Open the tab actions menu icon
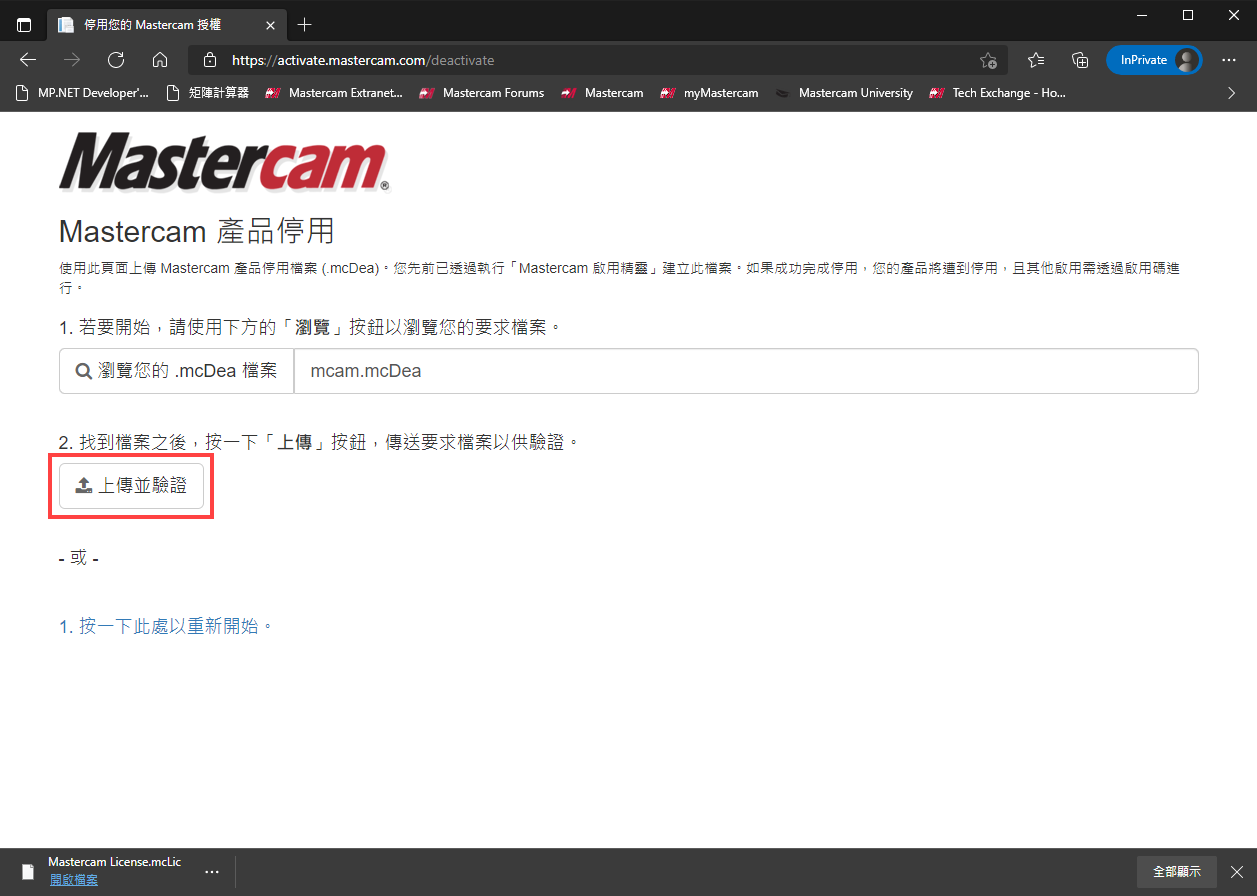The width and height of the screenshot is (1257, 896). 24,24
